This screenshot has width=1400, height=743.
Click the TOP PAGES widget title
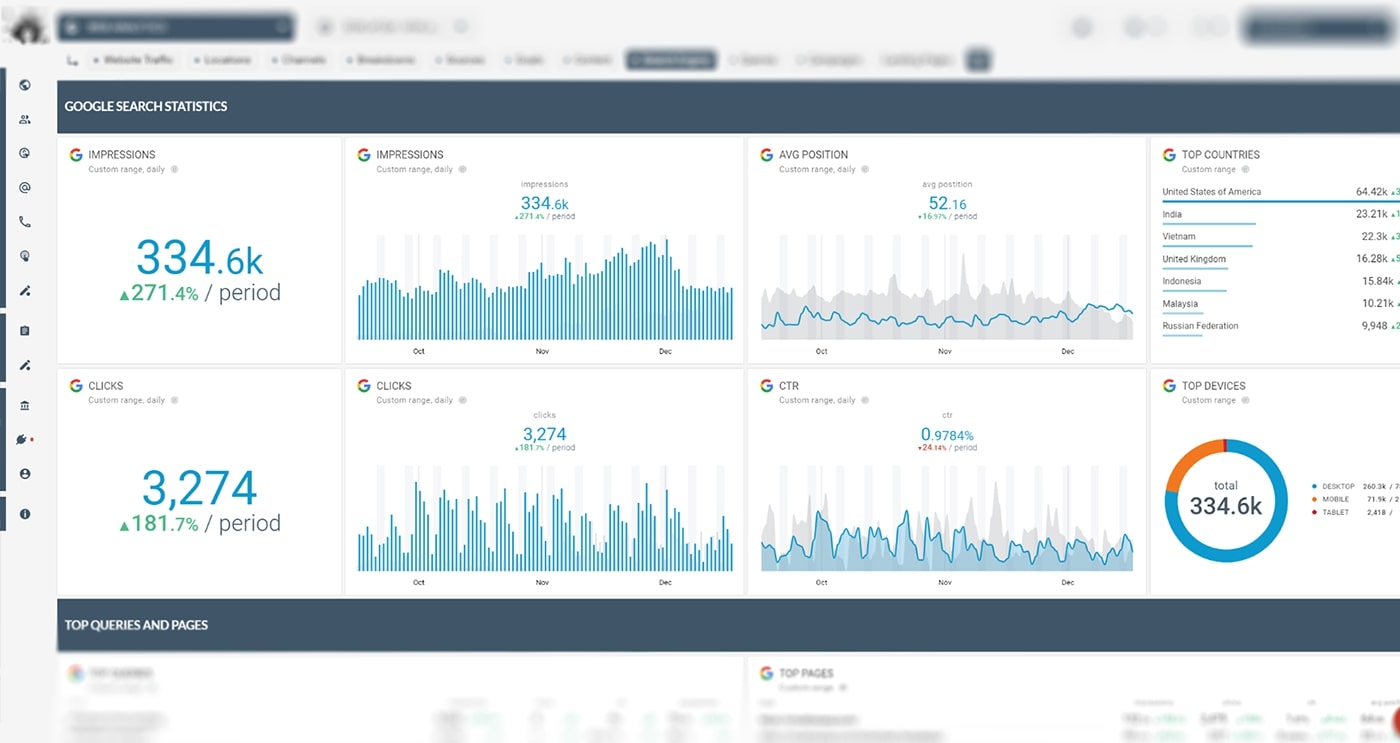pos(806,674)
